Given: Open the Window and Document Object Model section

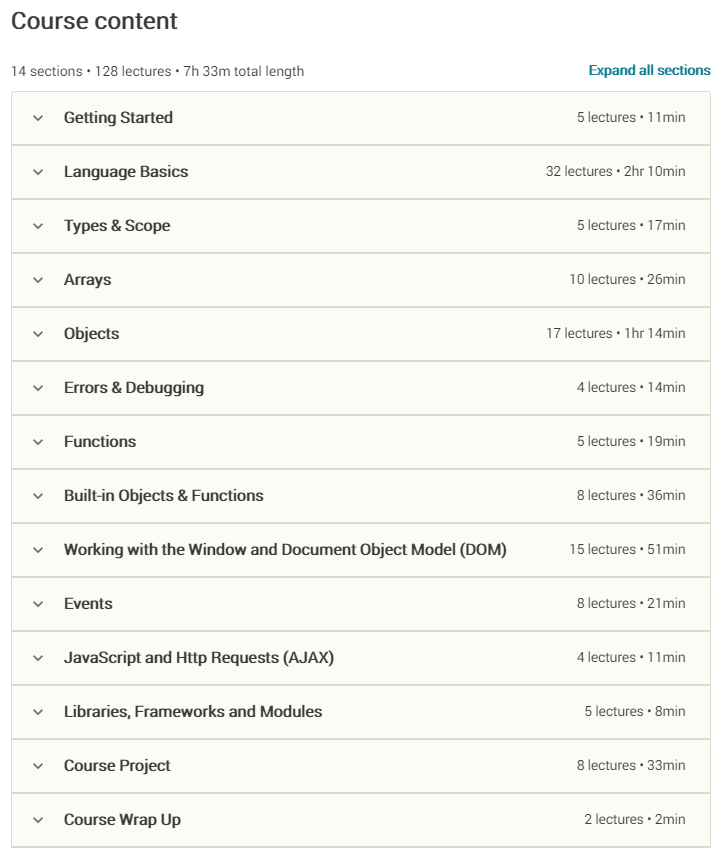Looking at the screenshot, I should tap(285, 550).
